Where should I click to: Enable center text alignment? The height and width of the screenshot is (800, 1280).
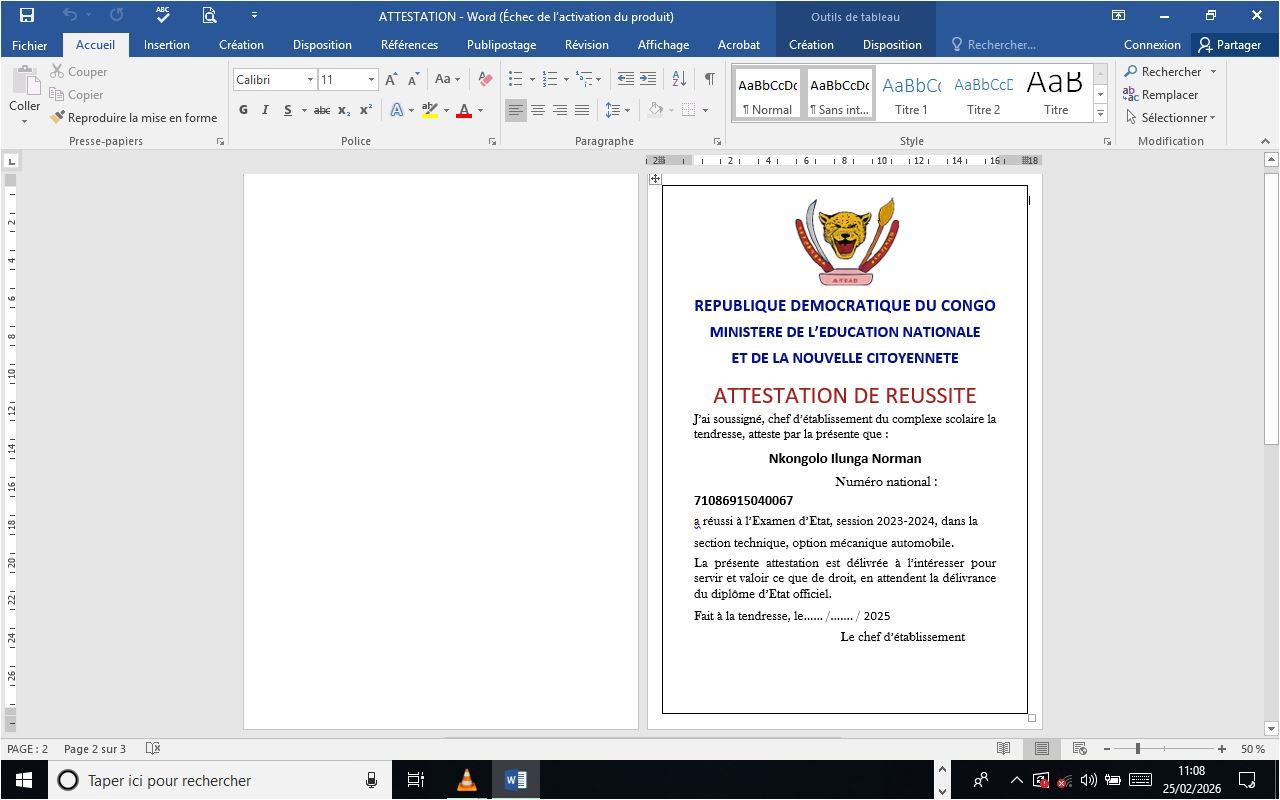(x=538, y=110)
